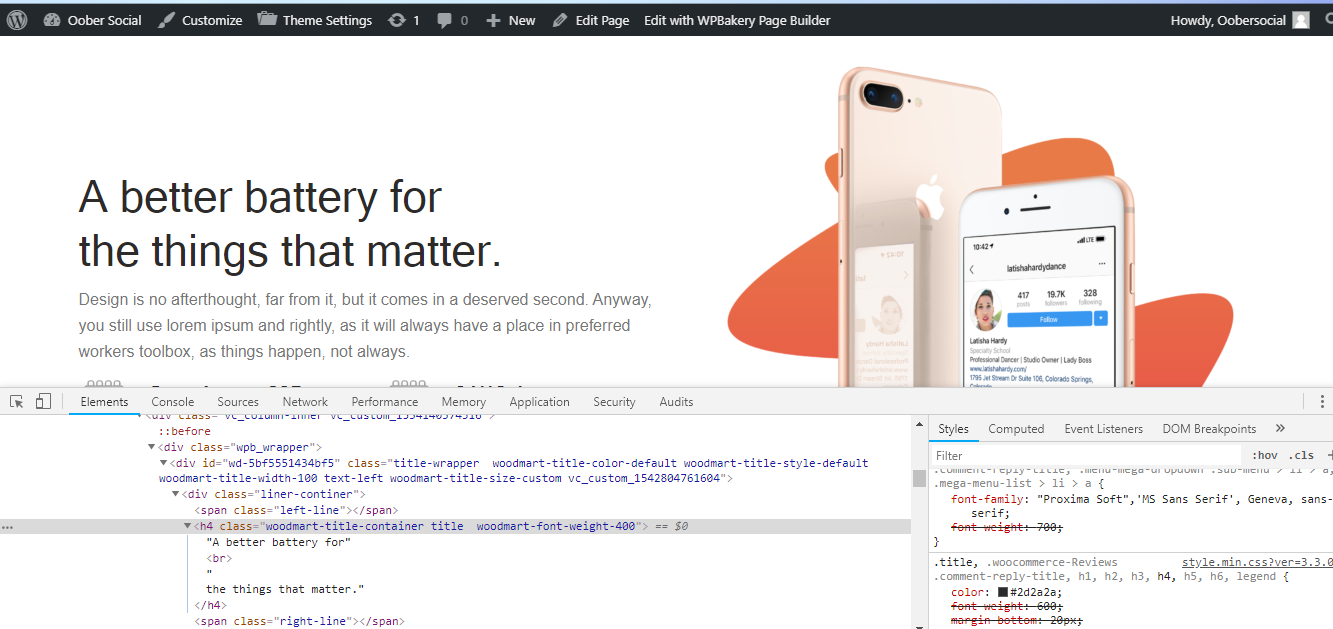Switch to the Application tab
Screen dimensions: 1333x629
(x=539, y=402)
